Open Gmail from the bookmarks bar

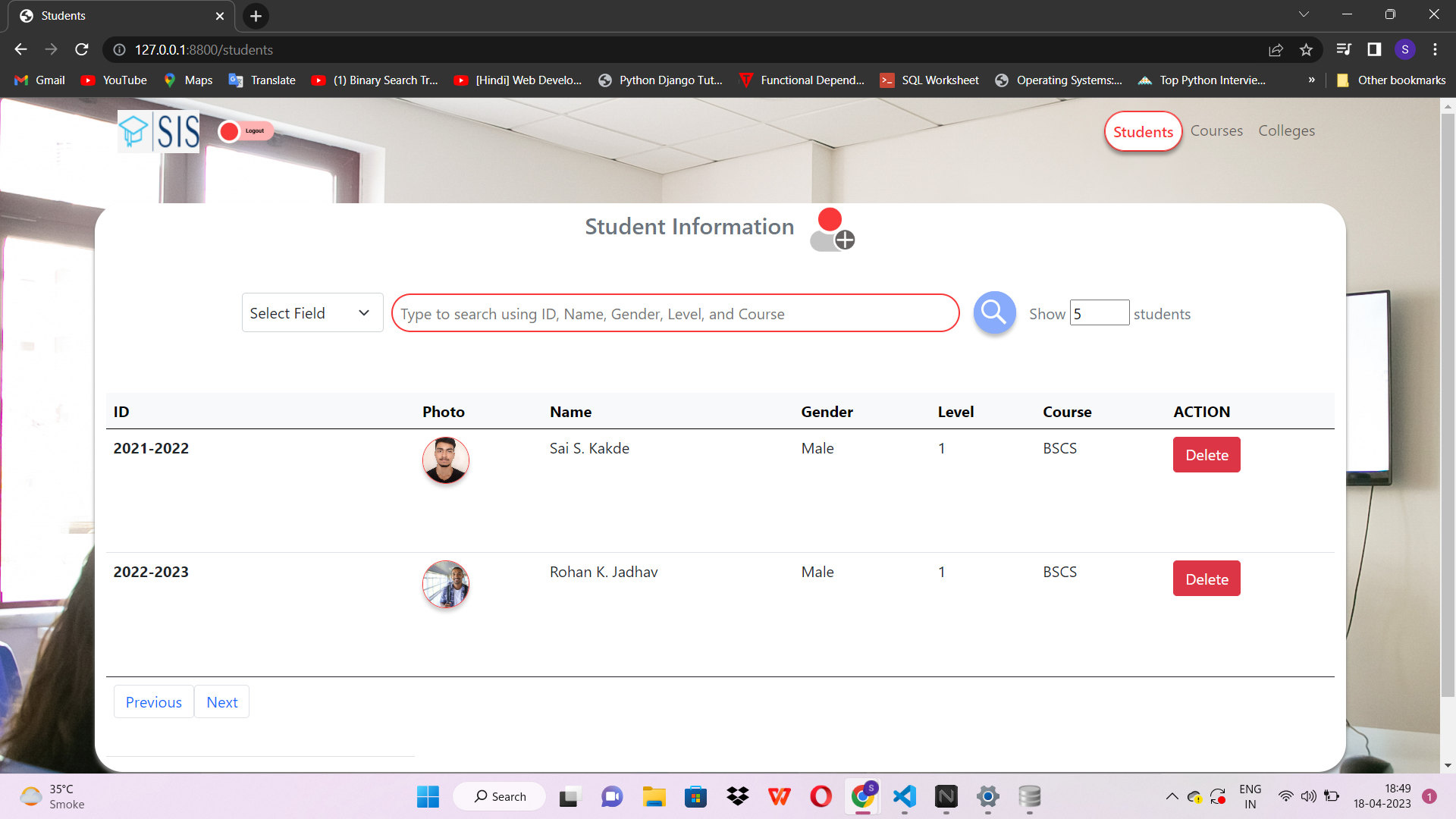[x=38, y=80]
